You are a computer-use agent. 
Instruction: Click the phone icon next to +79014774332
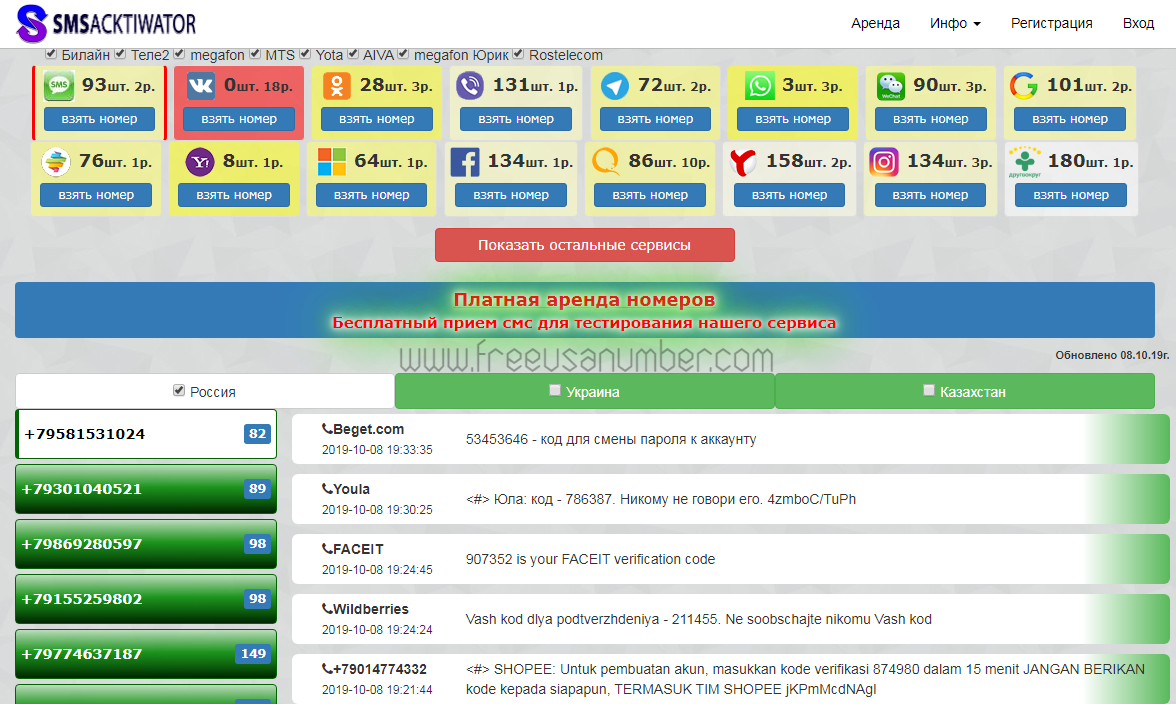327,669
